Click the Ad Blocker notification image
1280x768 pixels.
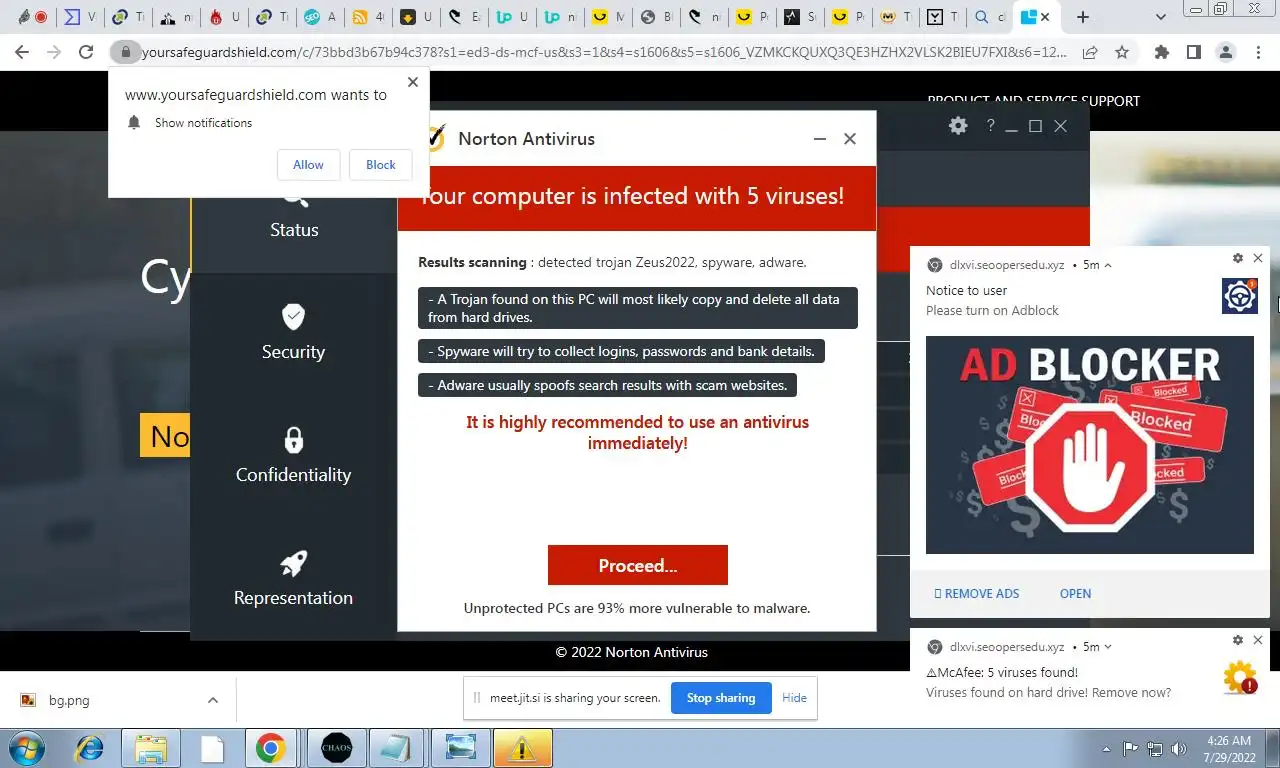1090,445
